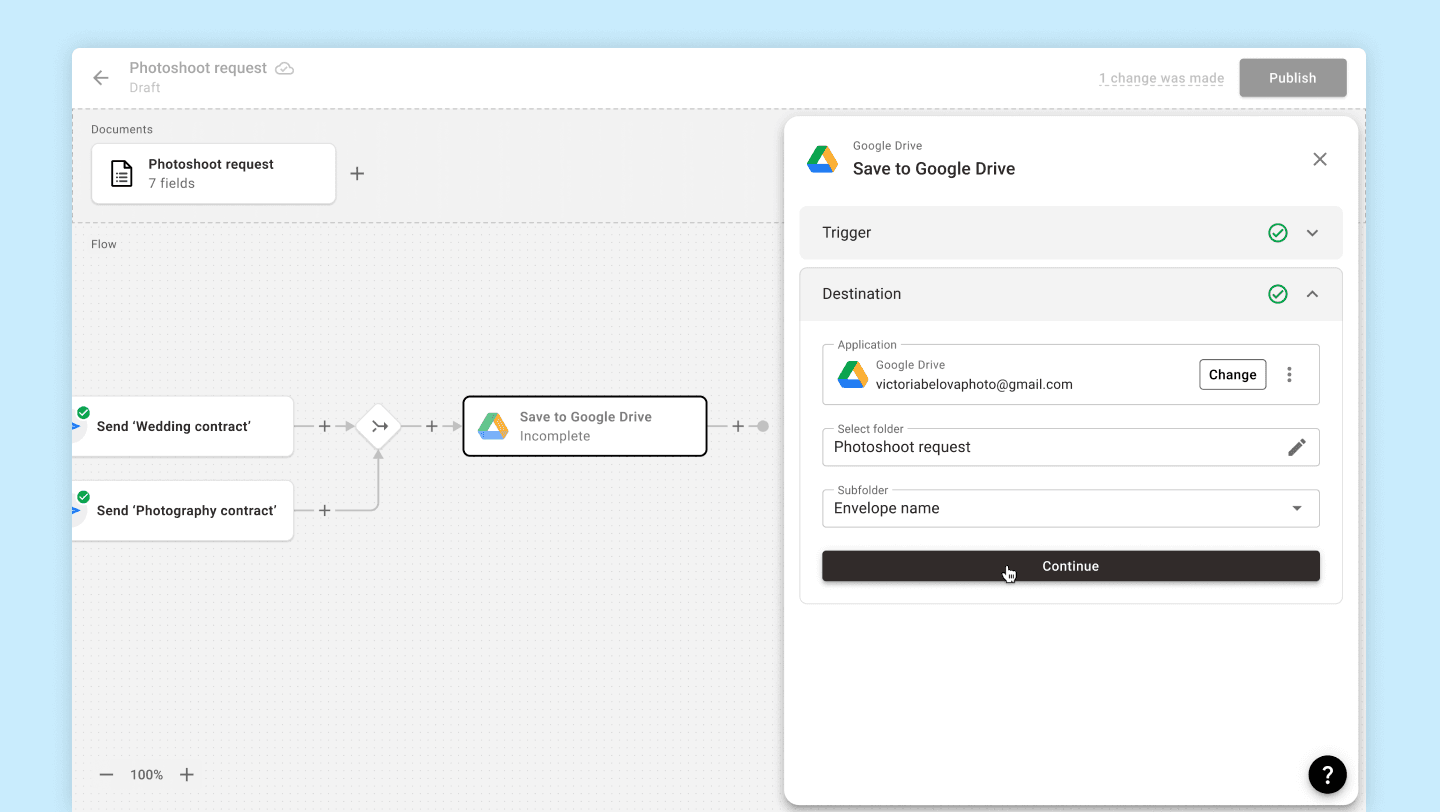Close the Save to Google Drive panel
The width and height of the screenshot is (1440, 812).
pyautogui.click(x=1320, y=159)
